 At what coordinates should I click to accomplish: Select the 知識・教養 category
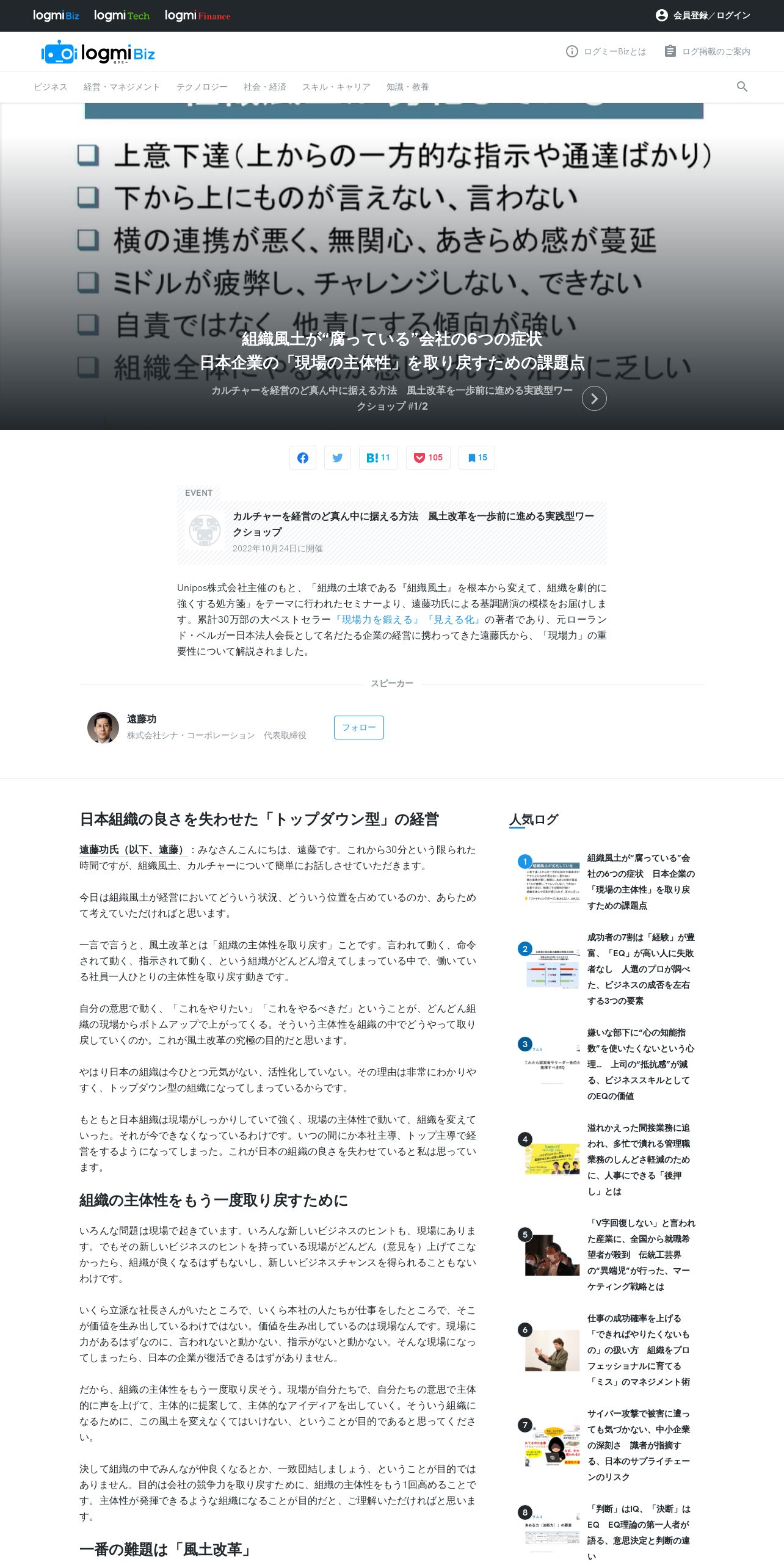pos(407,87)
